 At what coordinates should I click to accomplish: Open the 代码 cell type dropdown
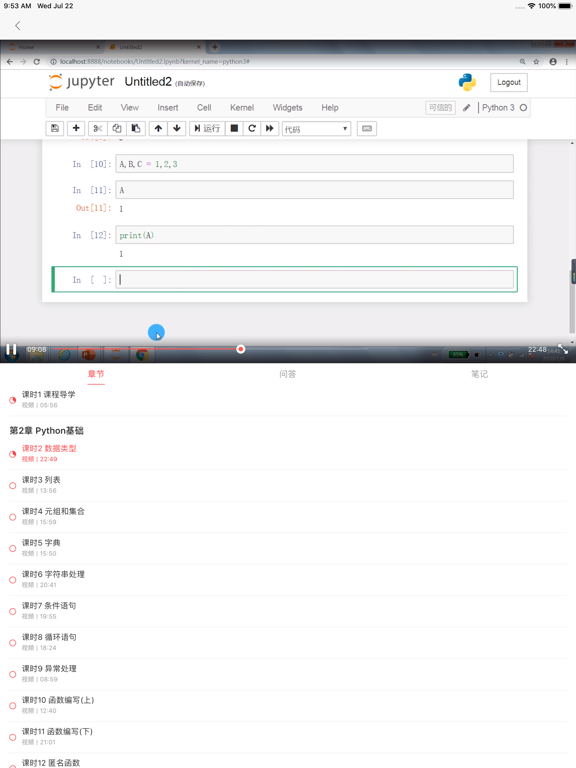point(316,129)
